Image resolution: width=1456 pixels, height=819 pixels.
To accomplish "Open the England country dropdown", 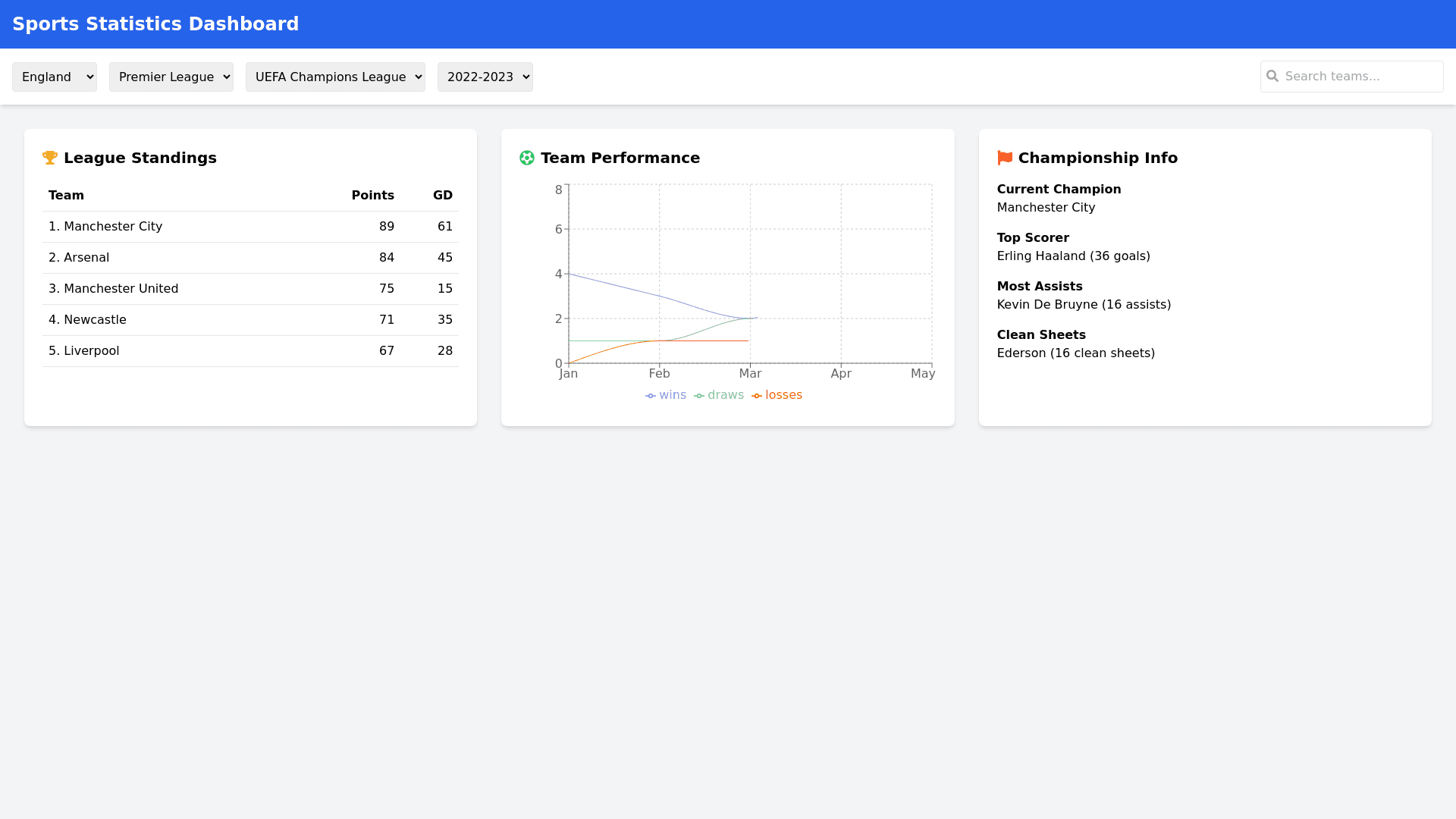I will (55, 77).
